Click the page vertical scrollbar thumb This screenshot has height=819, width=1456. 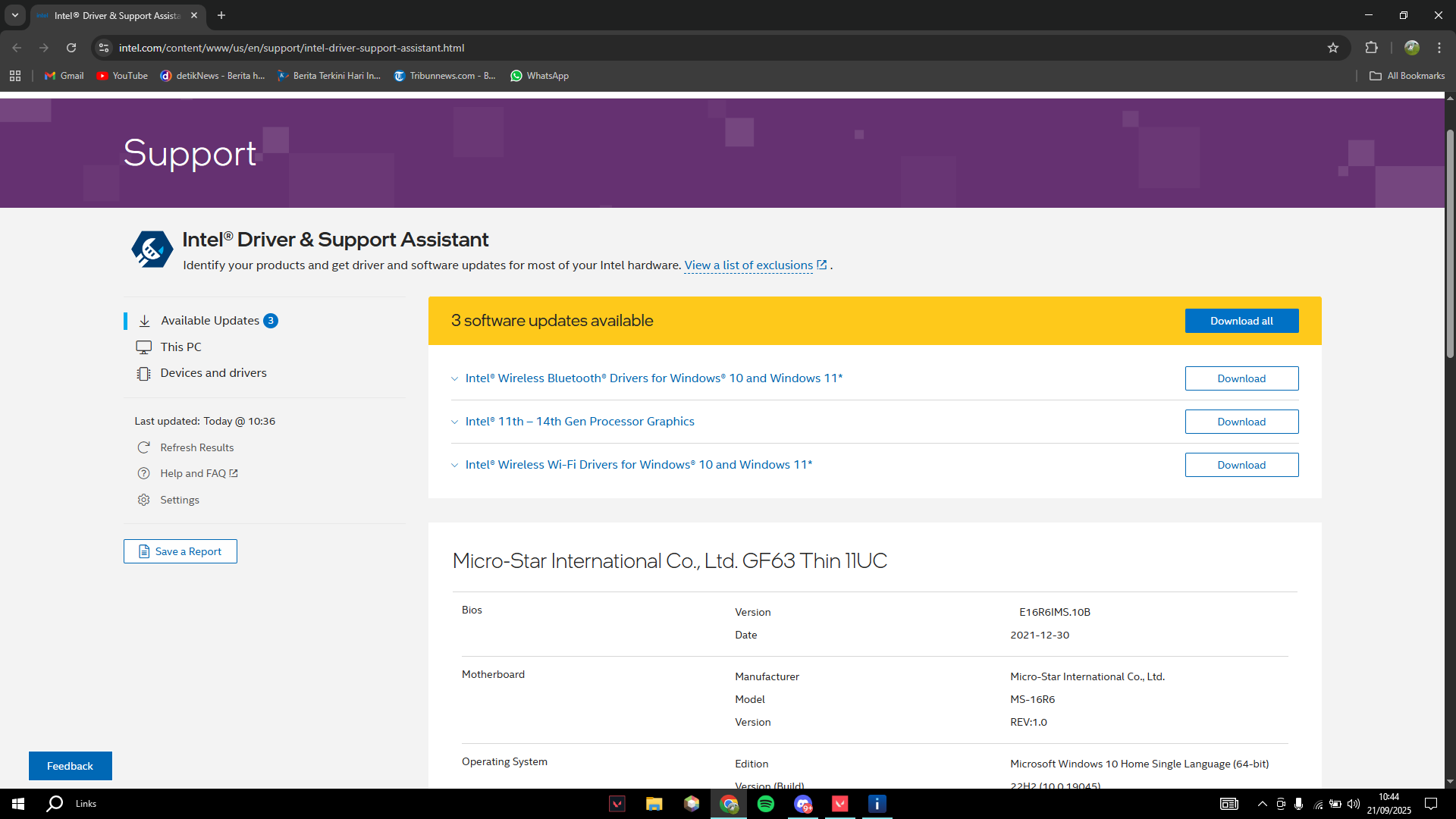click(1450, 243)
